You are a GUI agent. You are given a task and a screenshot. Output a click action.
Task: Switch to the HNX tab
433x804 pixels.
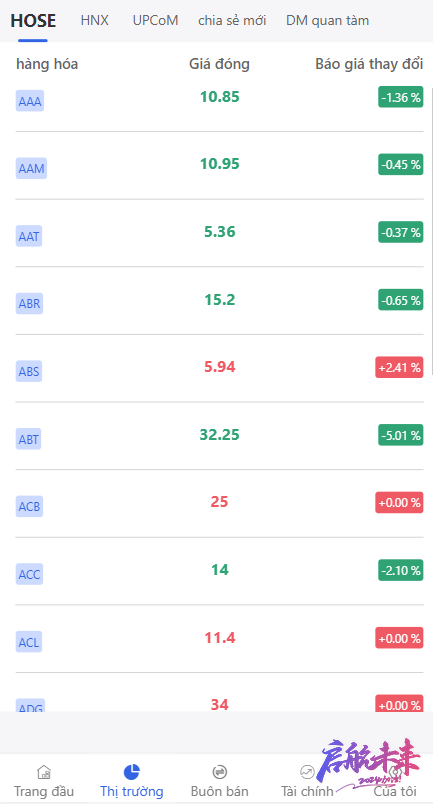[94, 21]
